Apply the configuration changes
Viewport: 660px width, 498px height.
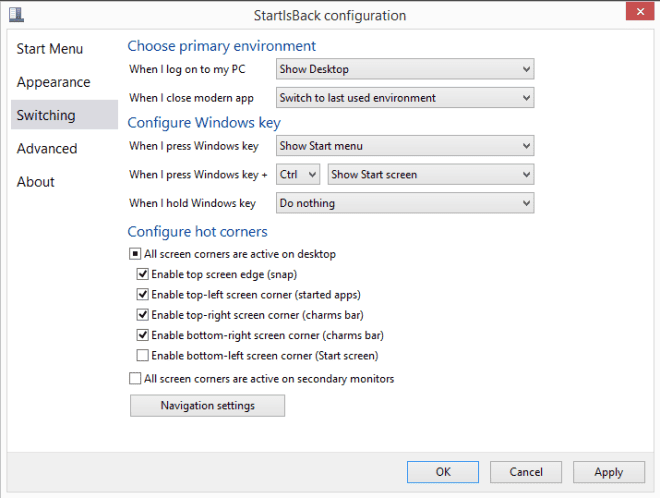609,472
